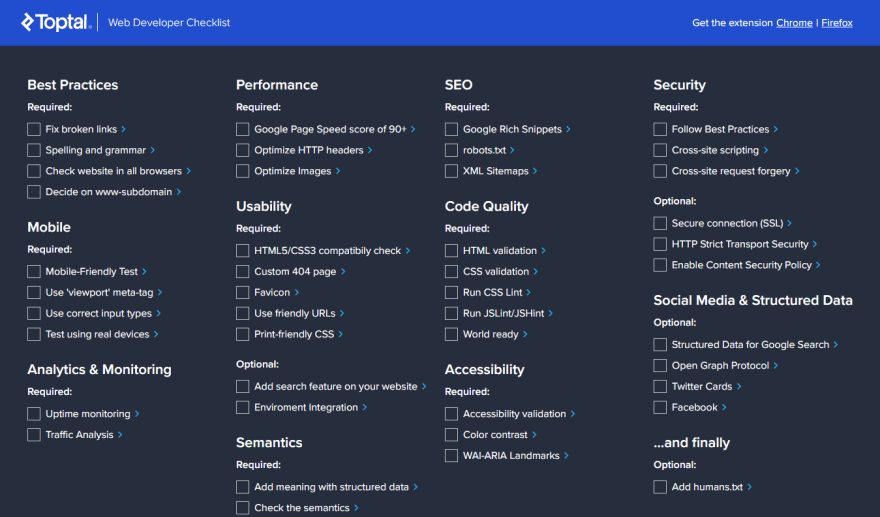Open the arrow next to Cross-site scripting
This screenshot has height=517, width=880.
(x=766, y=150)
